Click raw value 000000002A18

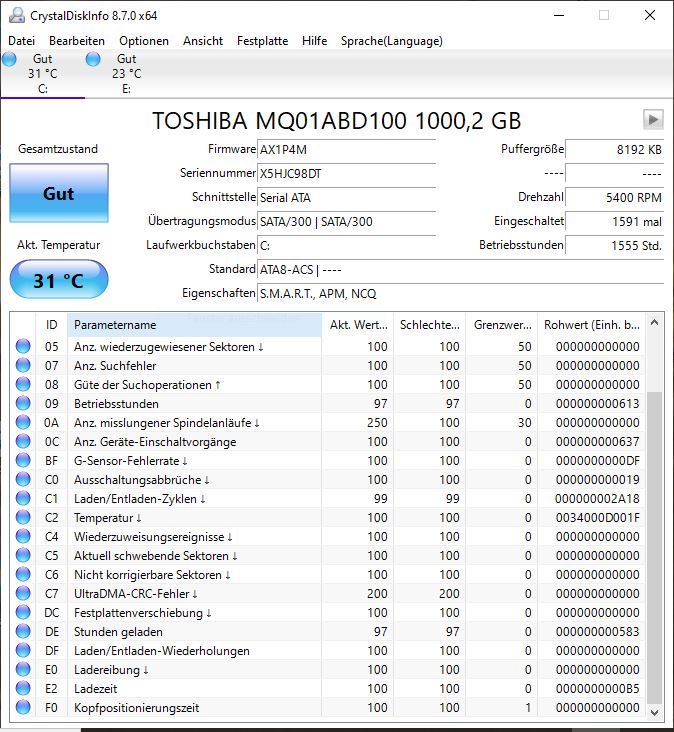[x=597, y=499]
